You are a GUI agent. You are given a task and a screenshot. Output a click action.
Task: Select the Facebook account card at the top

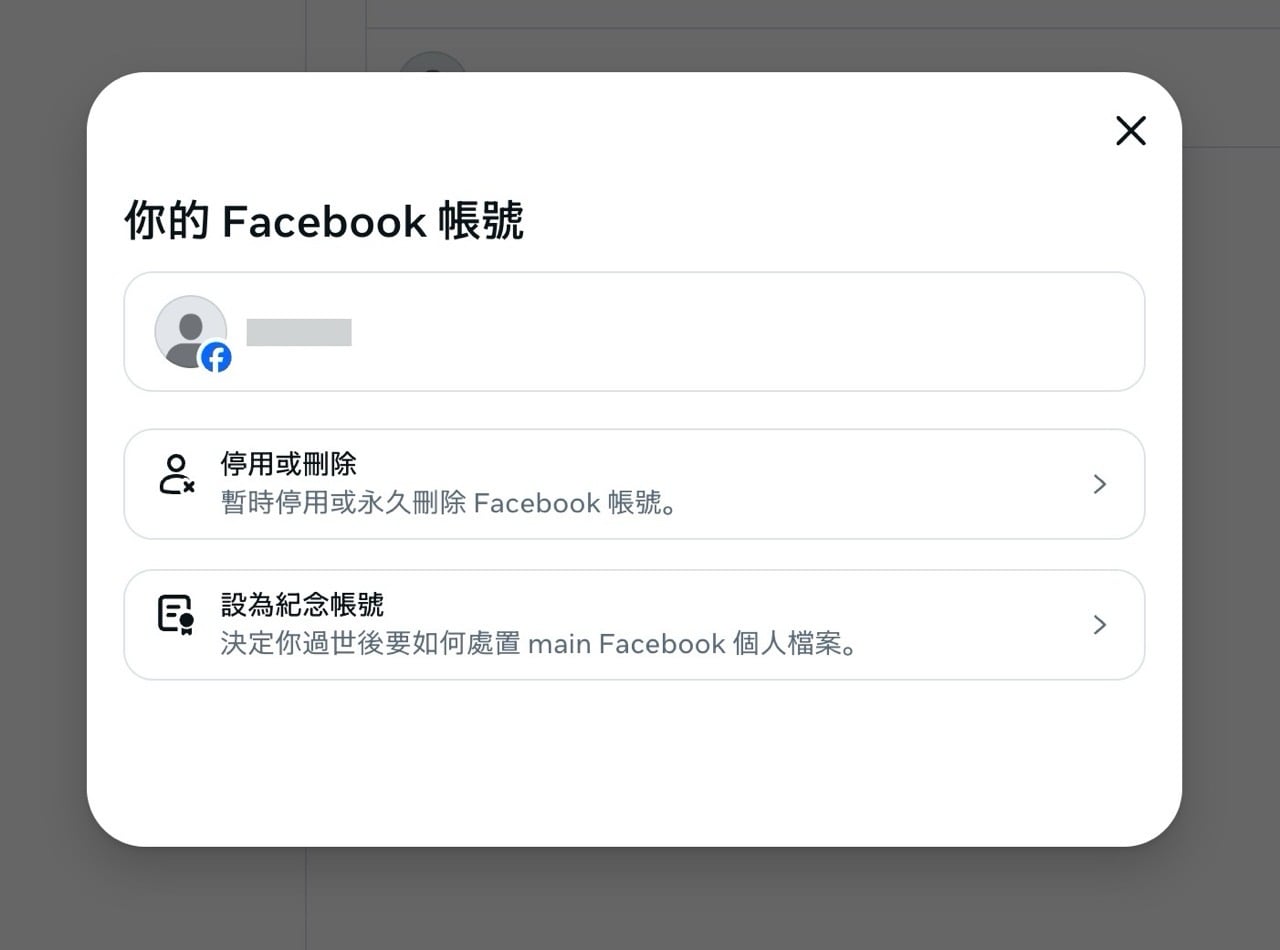[x=633, y=331]
